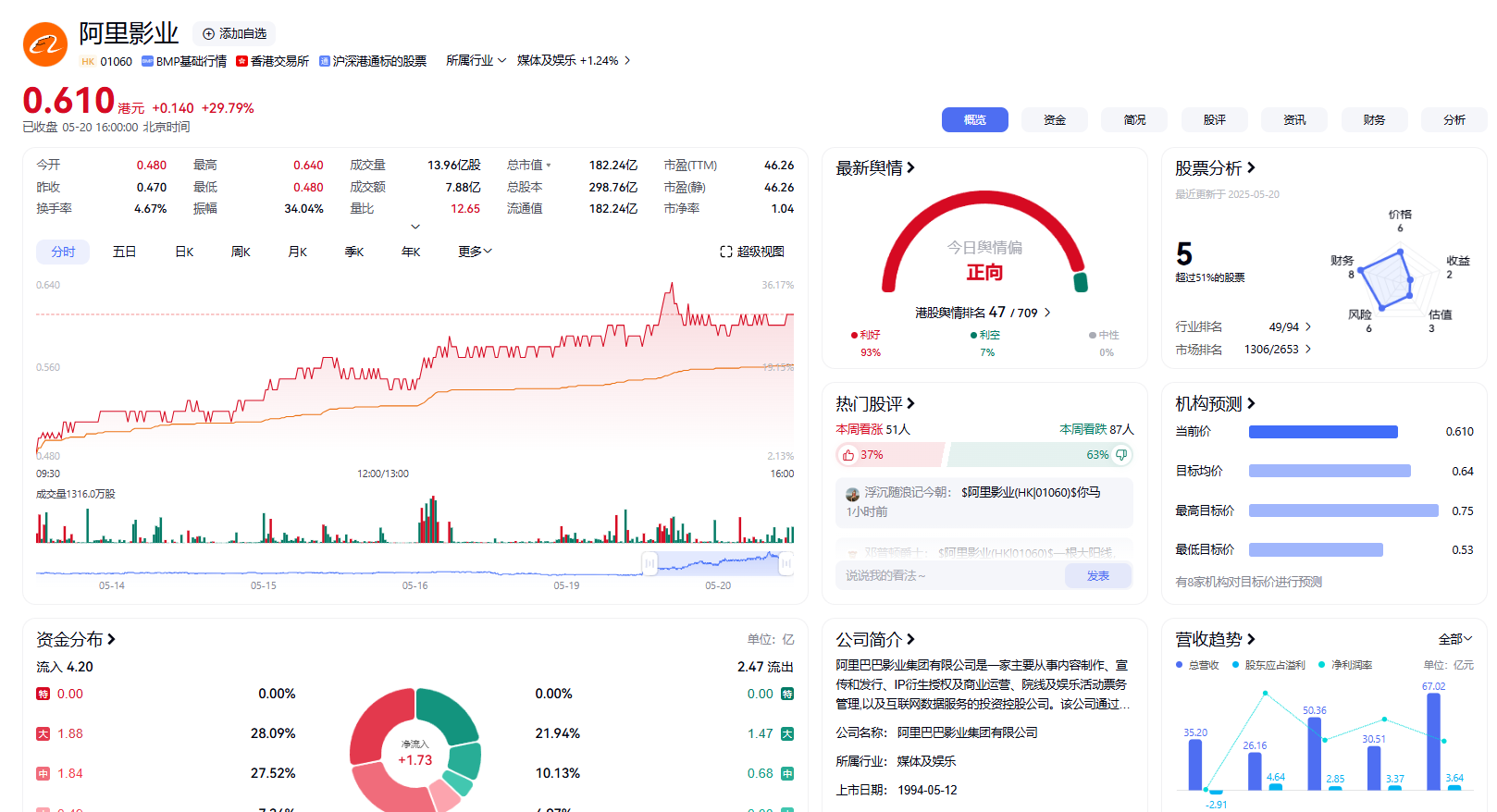
Task: Switch to the 分析 tab
Action: coord(1454,119)
